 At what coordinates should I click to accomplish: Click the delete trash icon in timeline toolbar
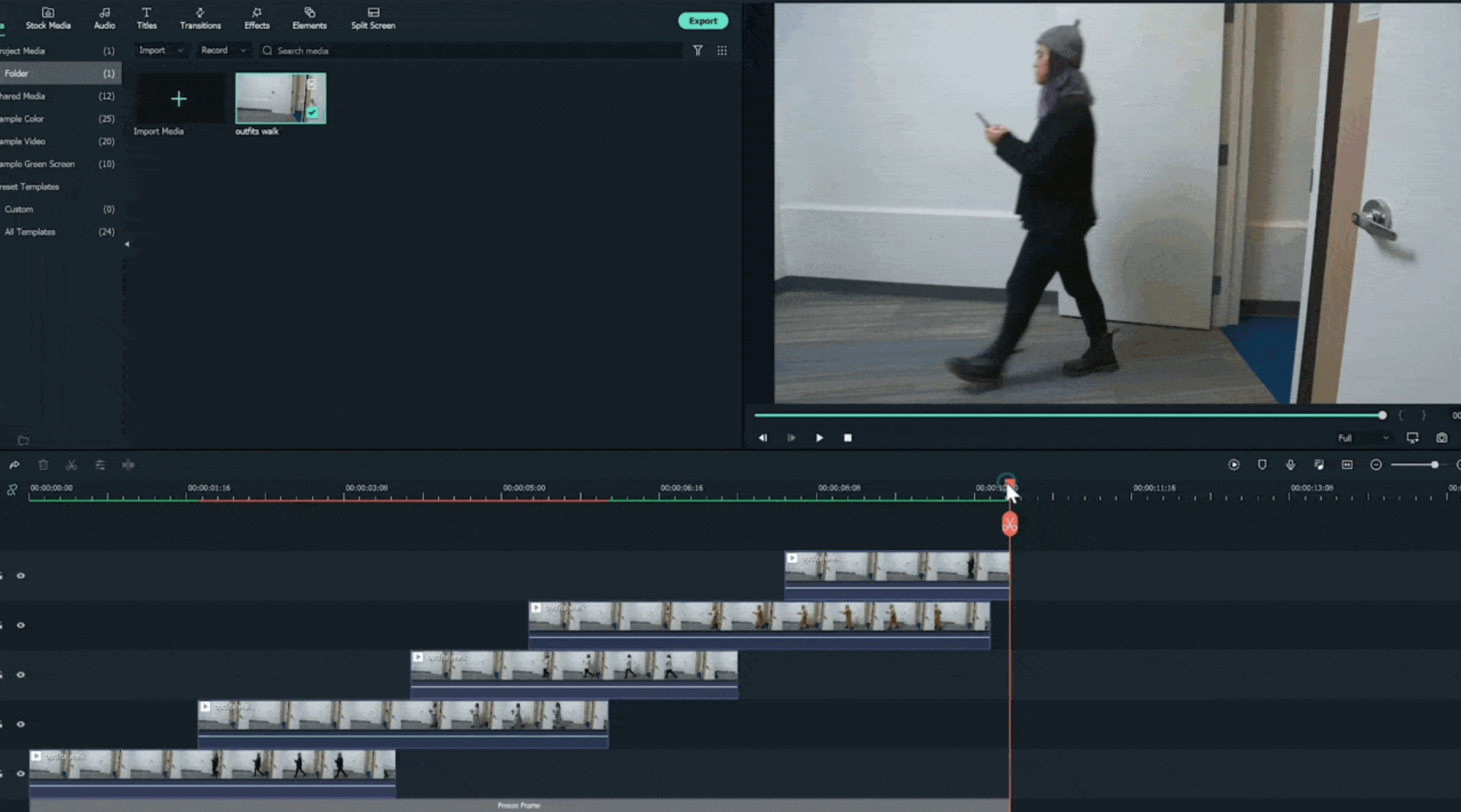(43, 465)
